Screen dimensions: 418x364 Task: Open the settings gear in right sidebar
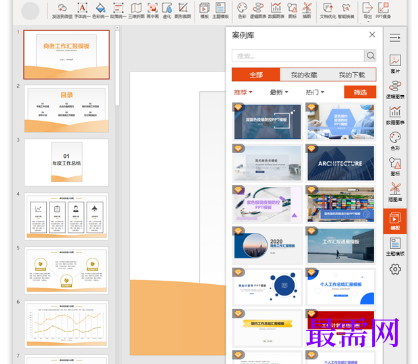pyautogui.click(x=395, y=269)
